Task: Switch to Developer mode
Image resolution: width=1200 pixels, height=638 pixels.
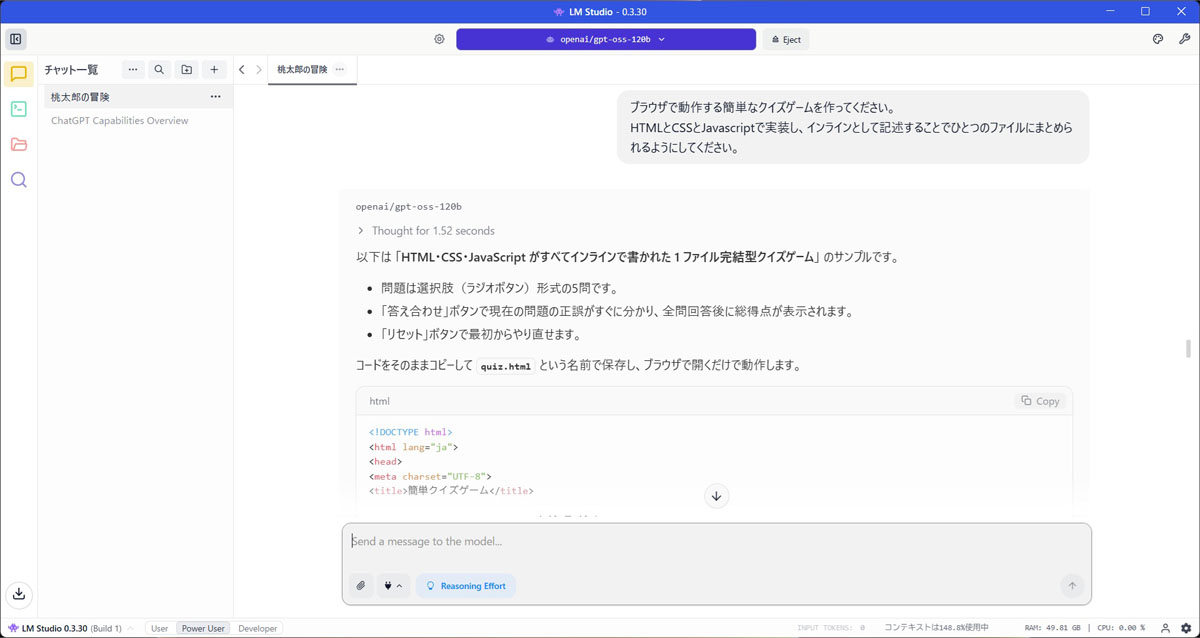Action: tap(257, 628)
